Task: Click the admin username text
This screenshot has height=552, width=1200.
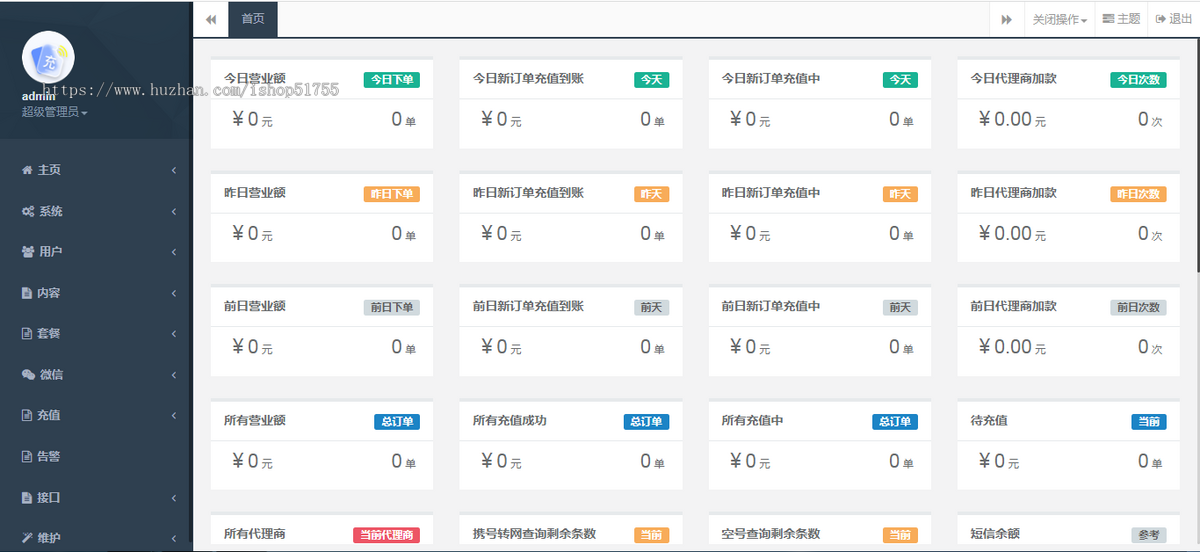Action: tap(39, 96)
